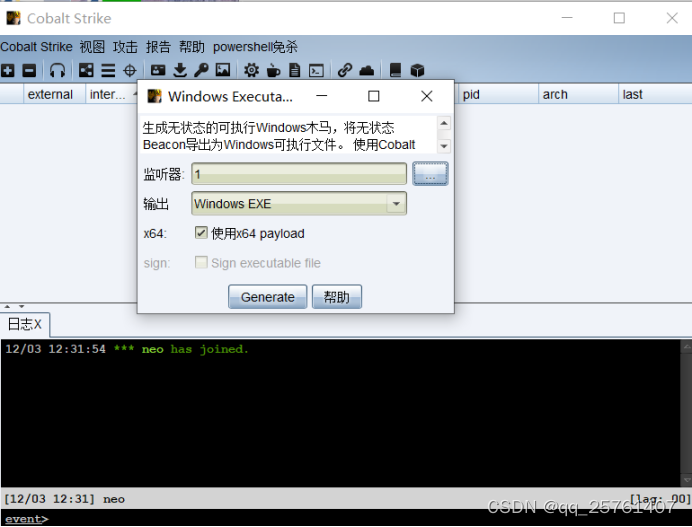Switch to pivot graph view icon
The image size is (692, 527).
86,70
